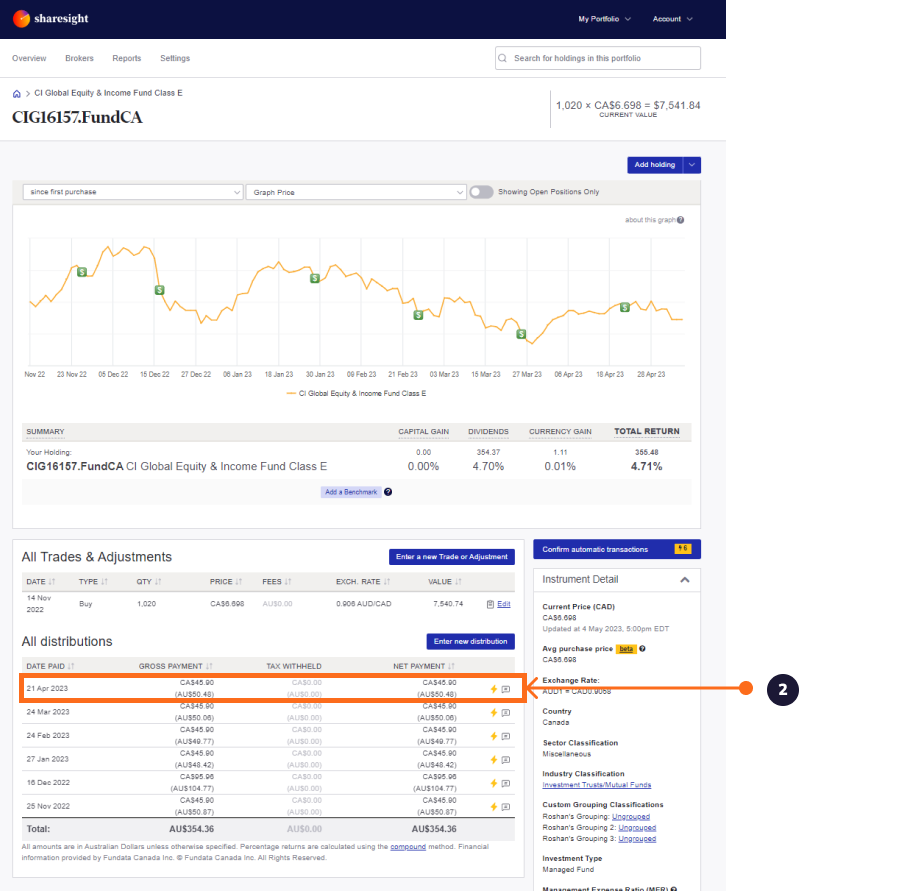This screenshot has width=917, height=891.
Task: Click first dividend marker near 23 Nov 22
Action: coord(82,272)
